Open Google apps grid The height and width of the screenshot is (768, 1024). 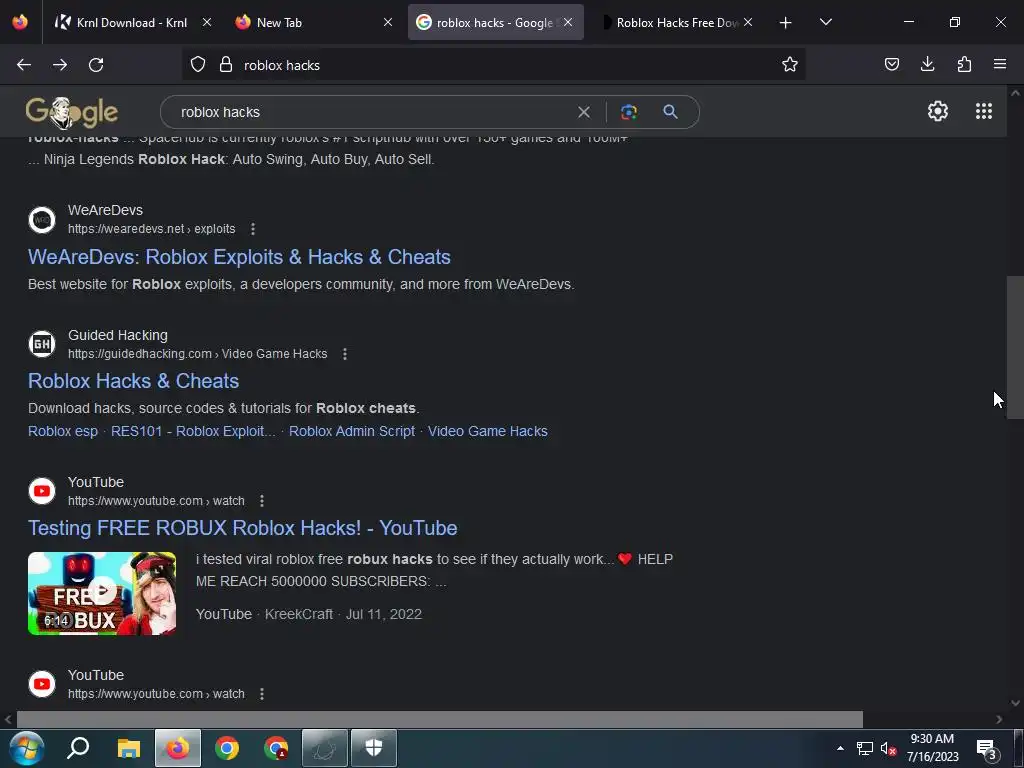tap(984, 111)
